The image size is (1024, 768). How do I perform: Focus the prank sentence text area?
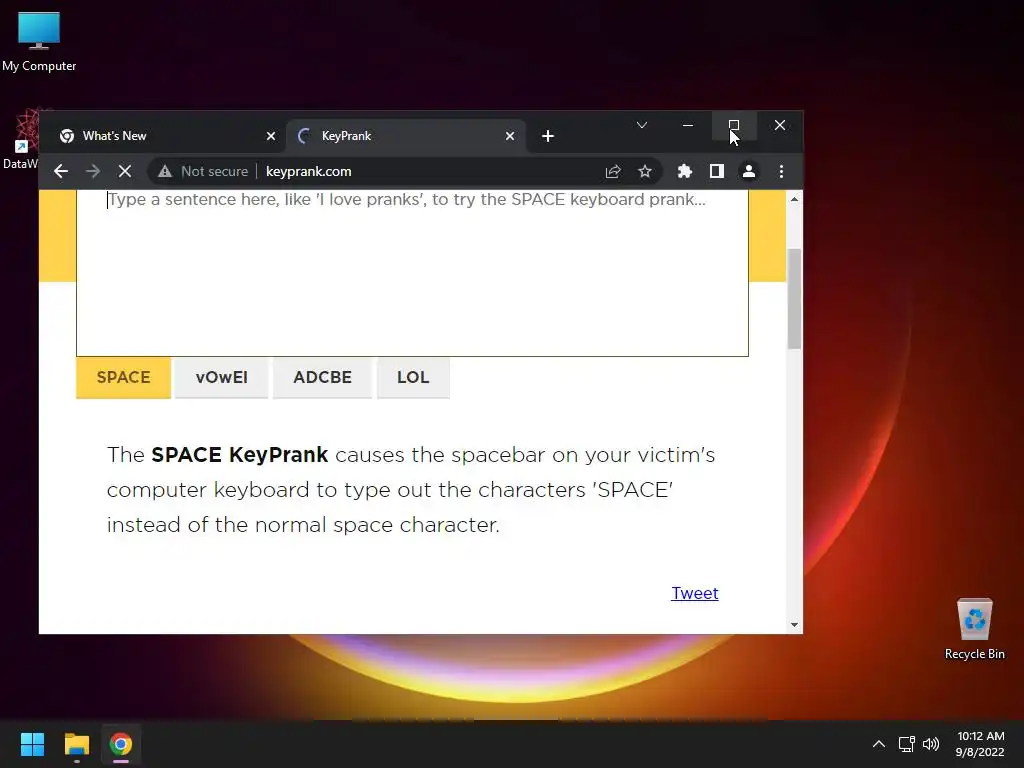tap(412, 273)
